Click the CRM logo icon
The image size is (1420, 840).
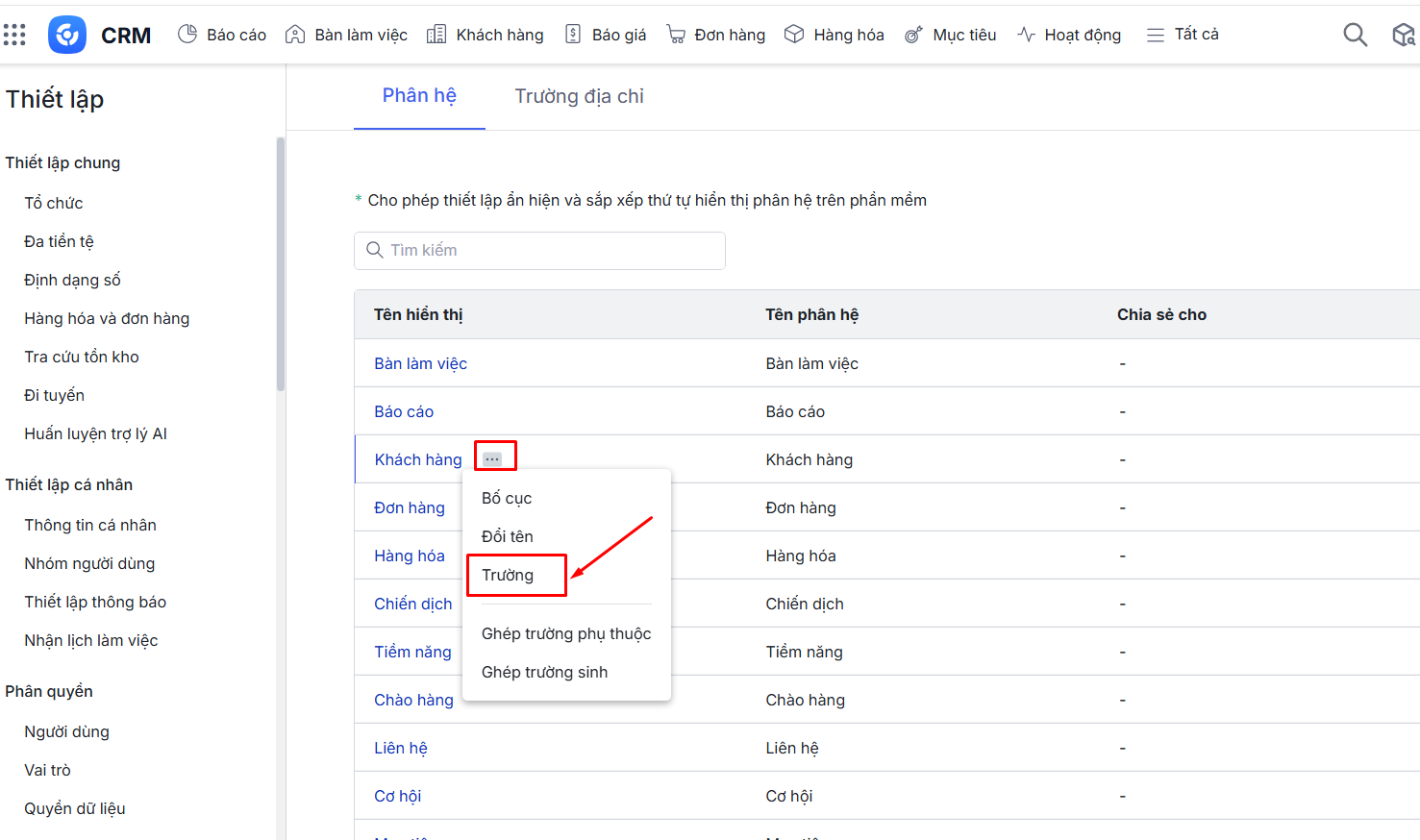67,36
